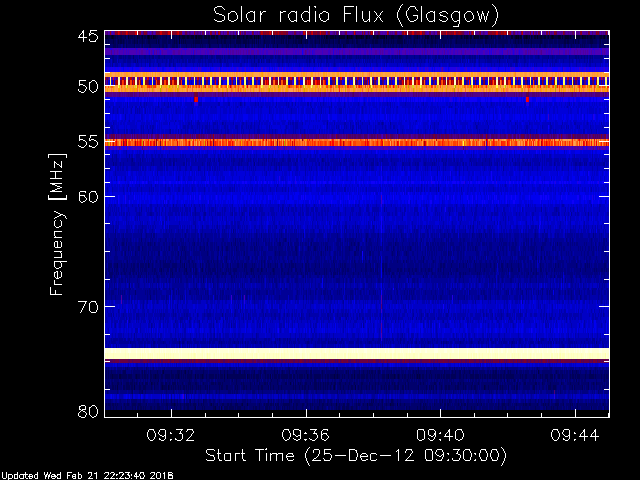Click the red spot before 09:44 near 51 MHz
Screen dimensions: 640x480
click(x=527, y=99)
